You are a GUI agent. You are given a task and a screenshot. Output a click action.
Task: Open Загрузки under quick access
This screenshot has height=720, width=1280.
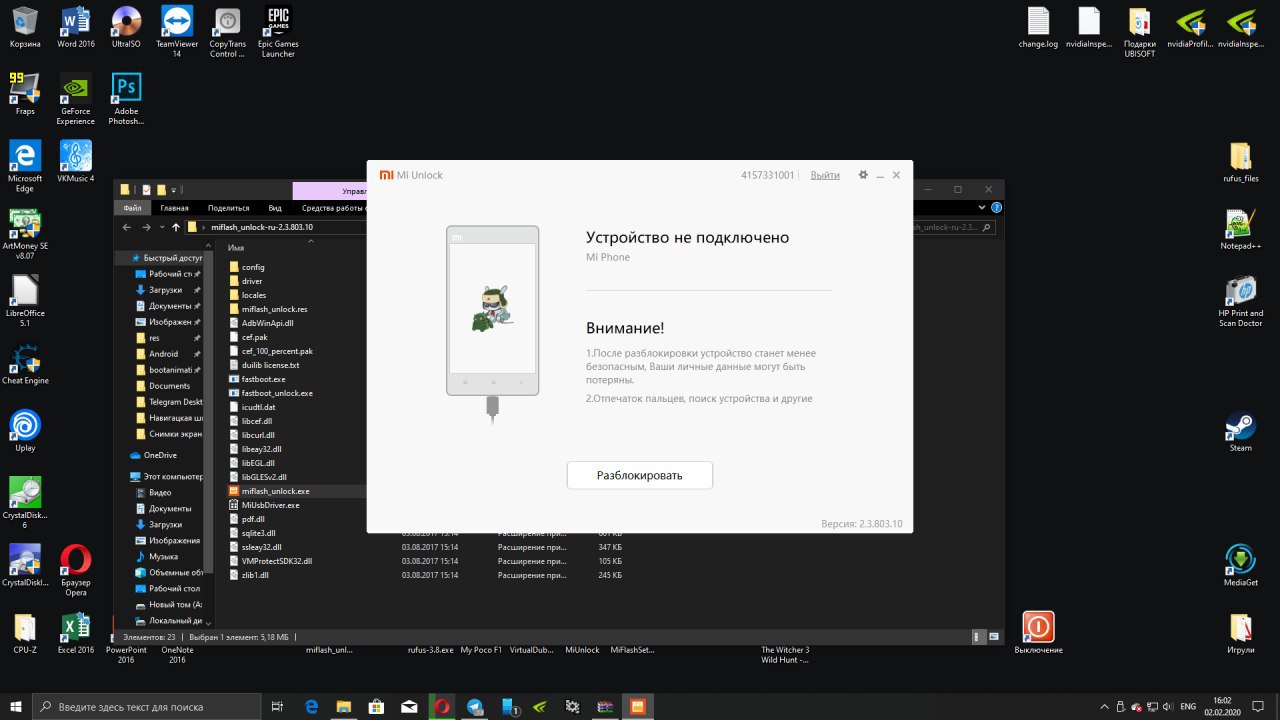[x=165, y=290]
